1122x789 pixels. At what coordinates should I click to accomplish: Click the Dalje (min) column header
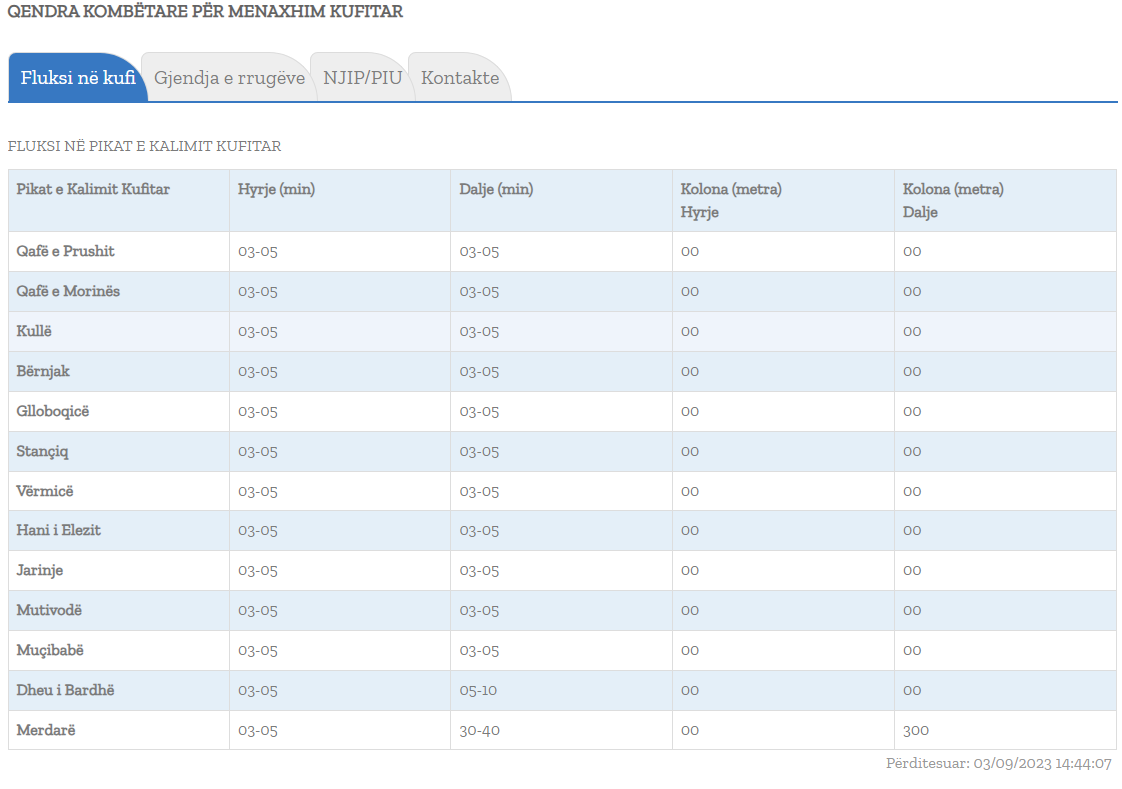point(496,189)
